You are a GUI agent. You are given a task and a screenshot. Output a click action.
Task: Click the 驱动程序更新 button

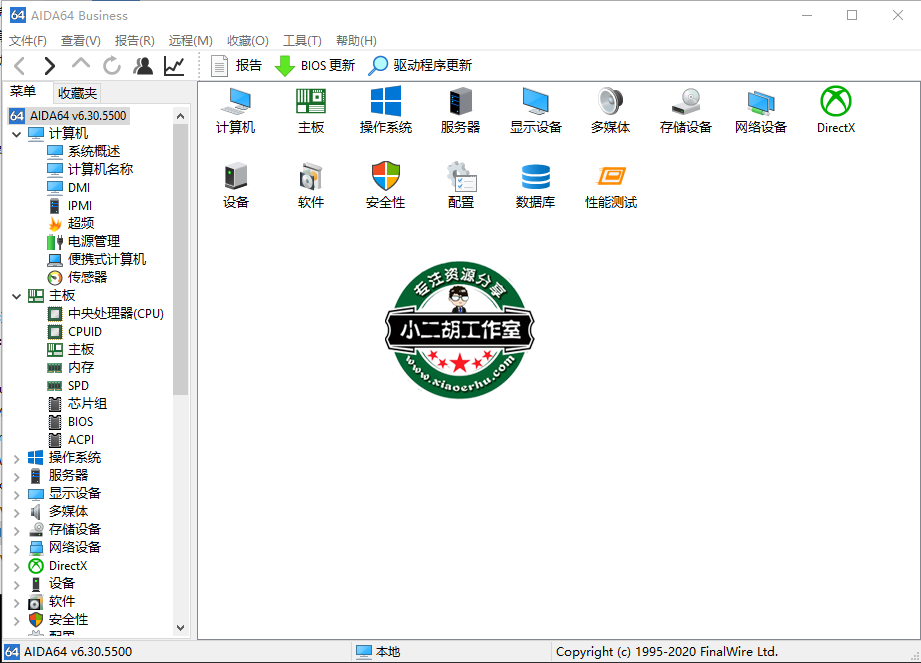(x=420, y=66)
